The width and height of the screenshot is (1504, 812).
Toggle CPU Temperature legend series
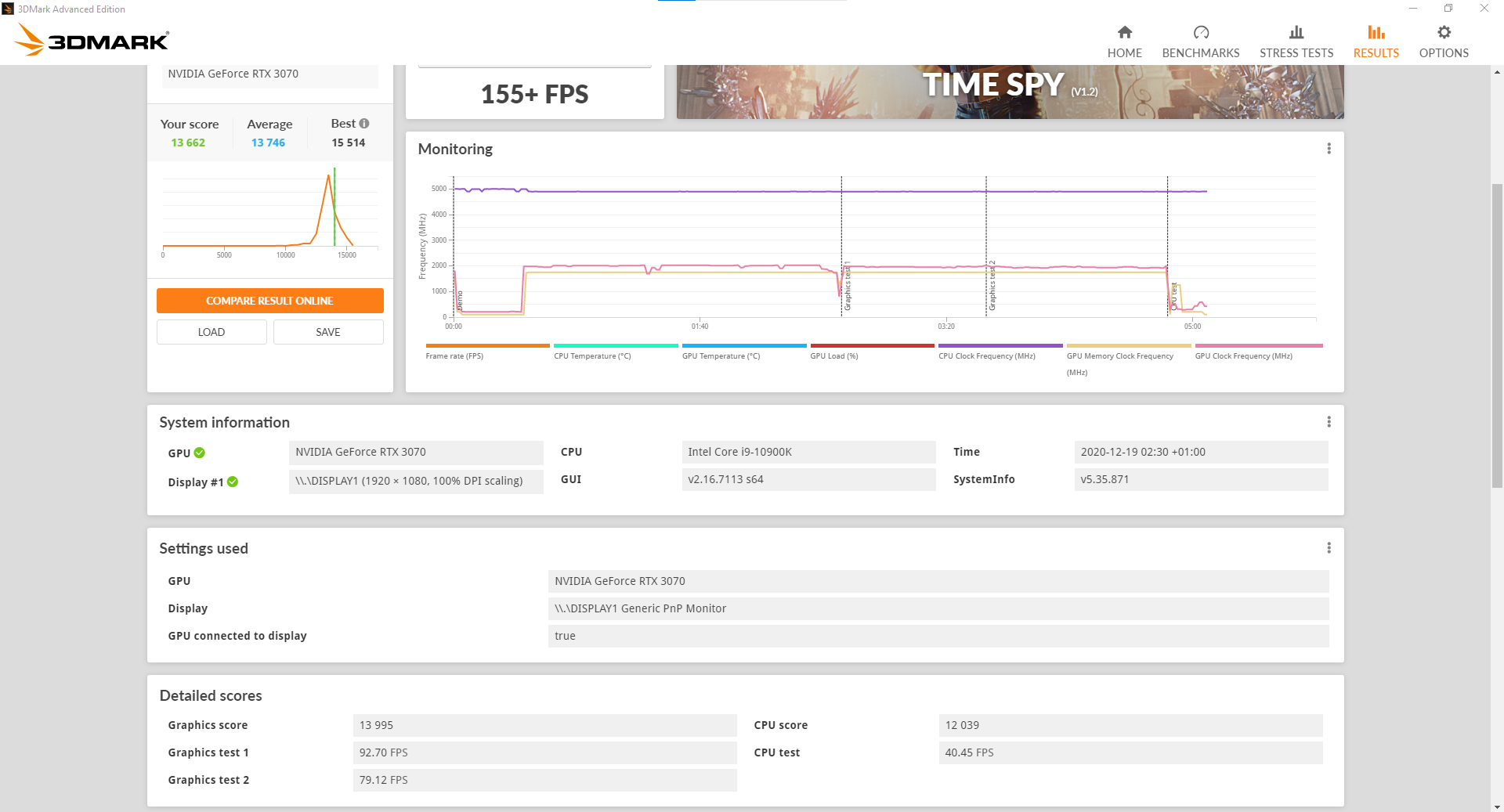tap(592, 355)
